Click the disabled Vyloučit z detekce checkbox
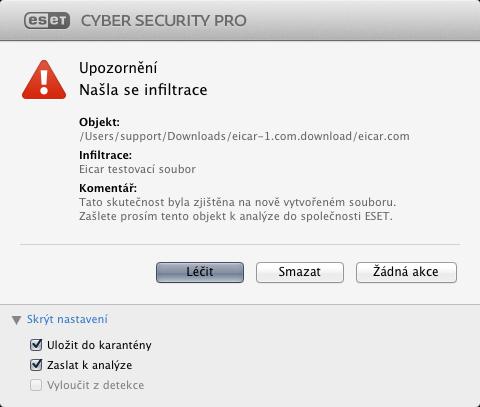The width and height of the screenshot is (480, 407). [36, 385]
